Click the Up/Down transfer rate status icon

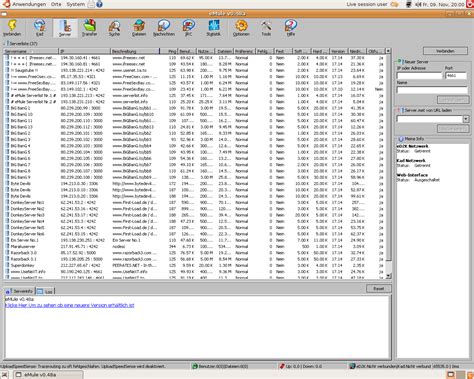point(282,366)
